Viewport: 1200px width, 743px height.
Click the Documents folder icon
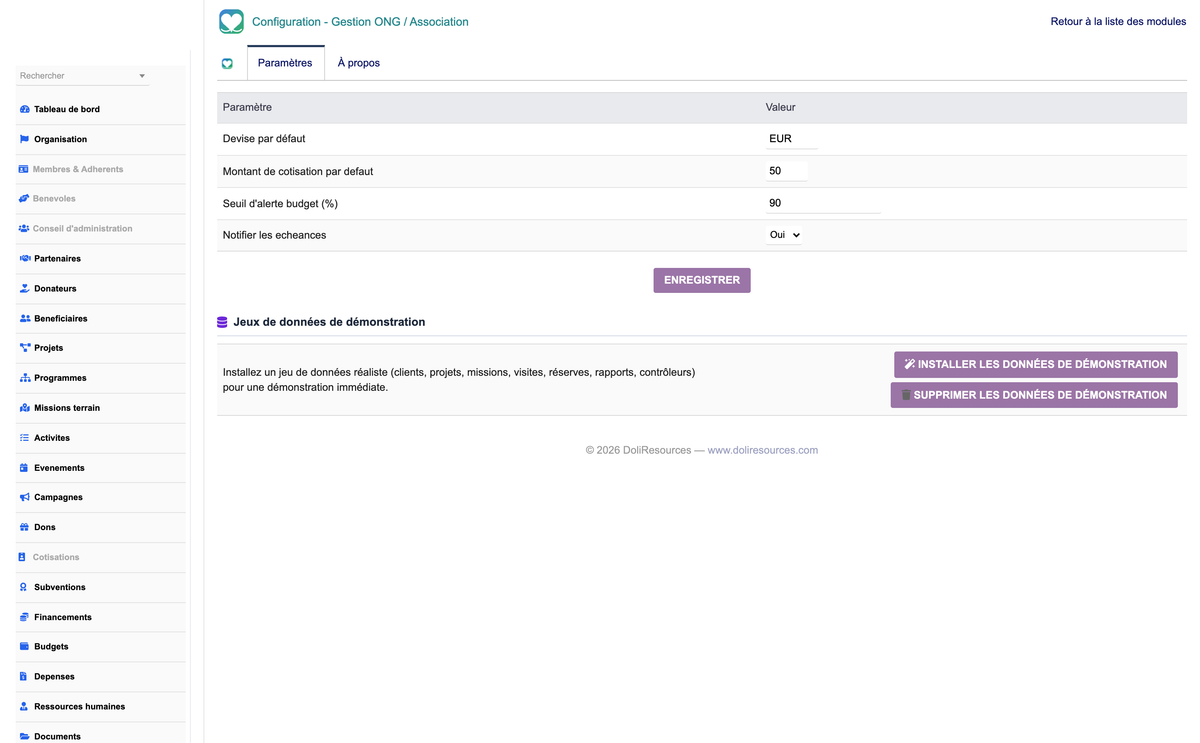pyautogui.click(x=25, y=736)
